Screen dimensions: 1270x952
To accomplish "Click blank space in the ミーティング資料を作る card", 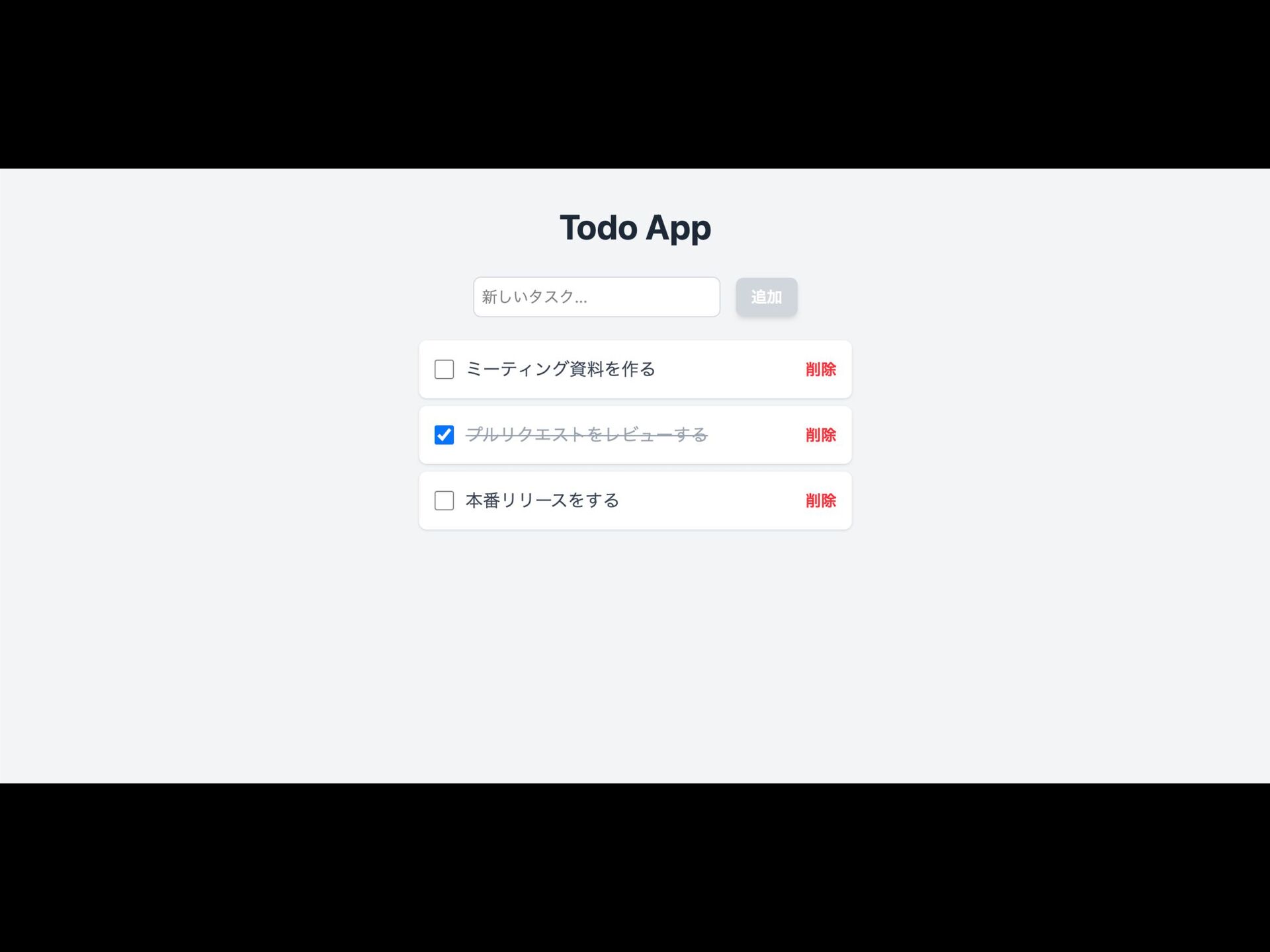I will 728,369.
